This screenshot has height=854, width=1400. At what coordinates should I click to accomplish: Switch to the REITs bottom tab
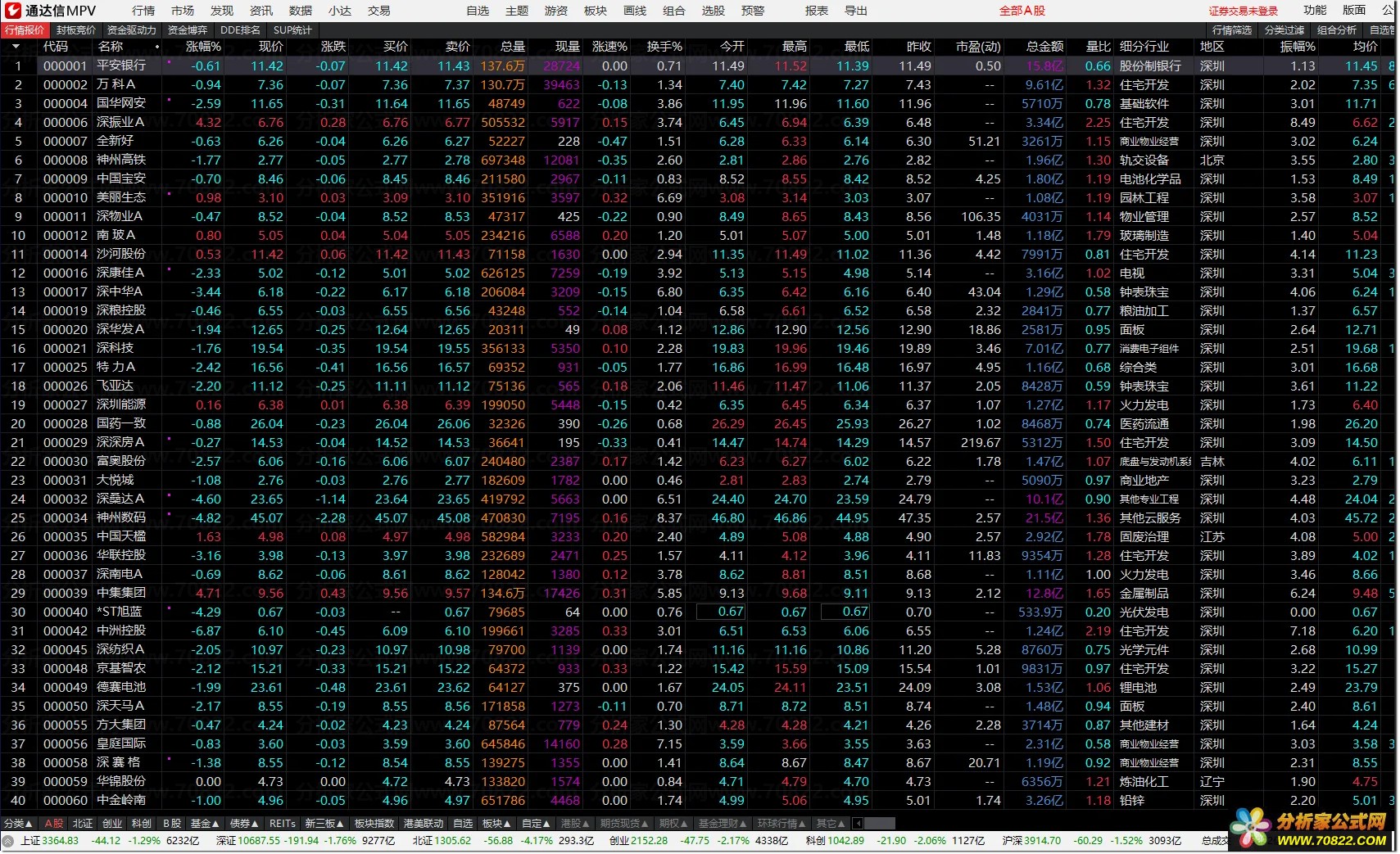click(x=283, y=823)
